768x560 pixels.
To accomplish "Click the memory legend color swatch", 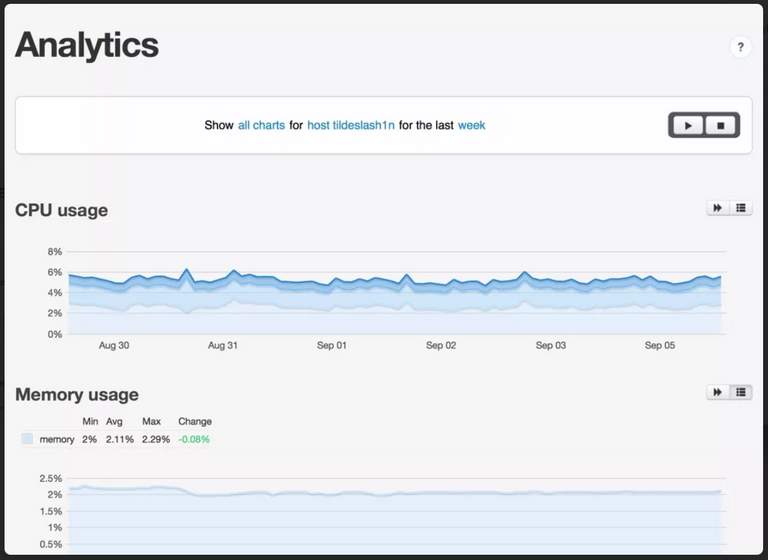I will point(27,439).
